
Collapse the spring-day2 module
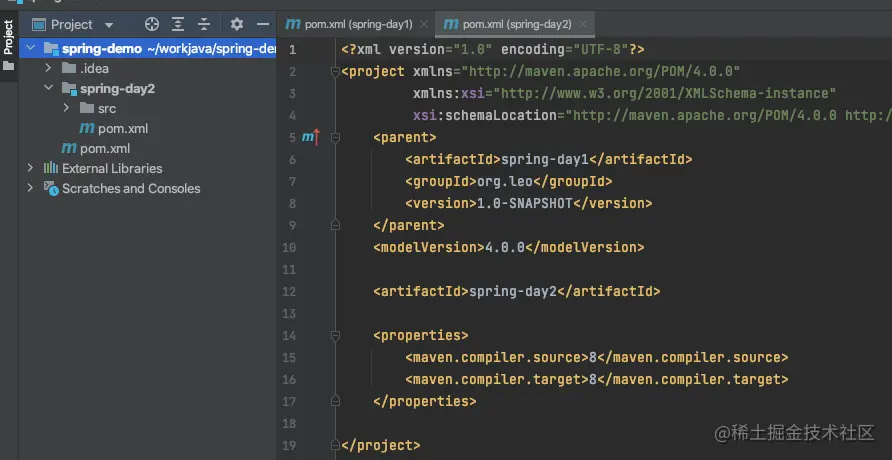click(48, 88)
